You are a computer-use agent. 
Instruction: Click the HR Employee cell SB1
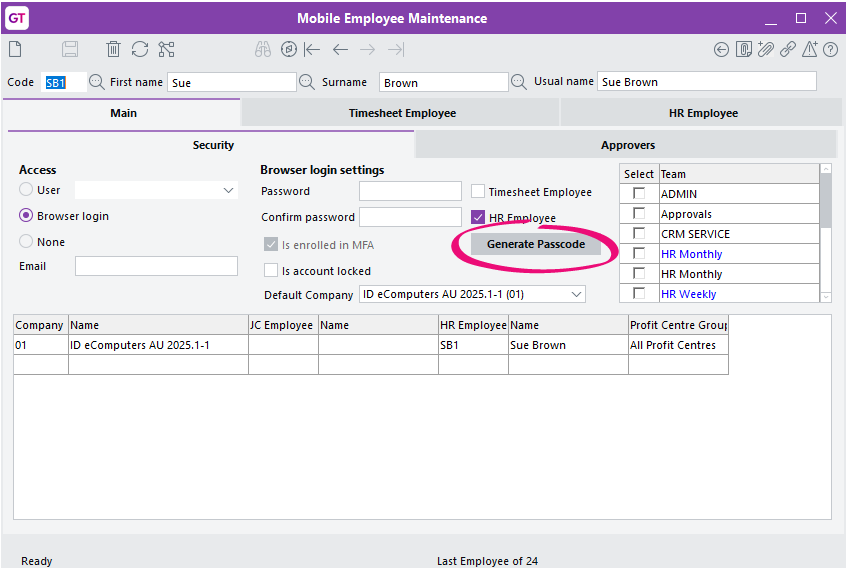click(x=473, y=345)
